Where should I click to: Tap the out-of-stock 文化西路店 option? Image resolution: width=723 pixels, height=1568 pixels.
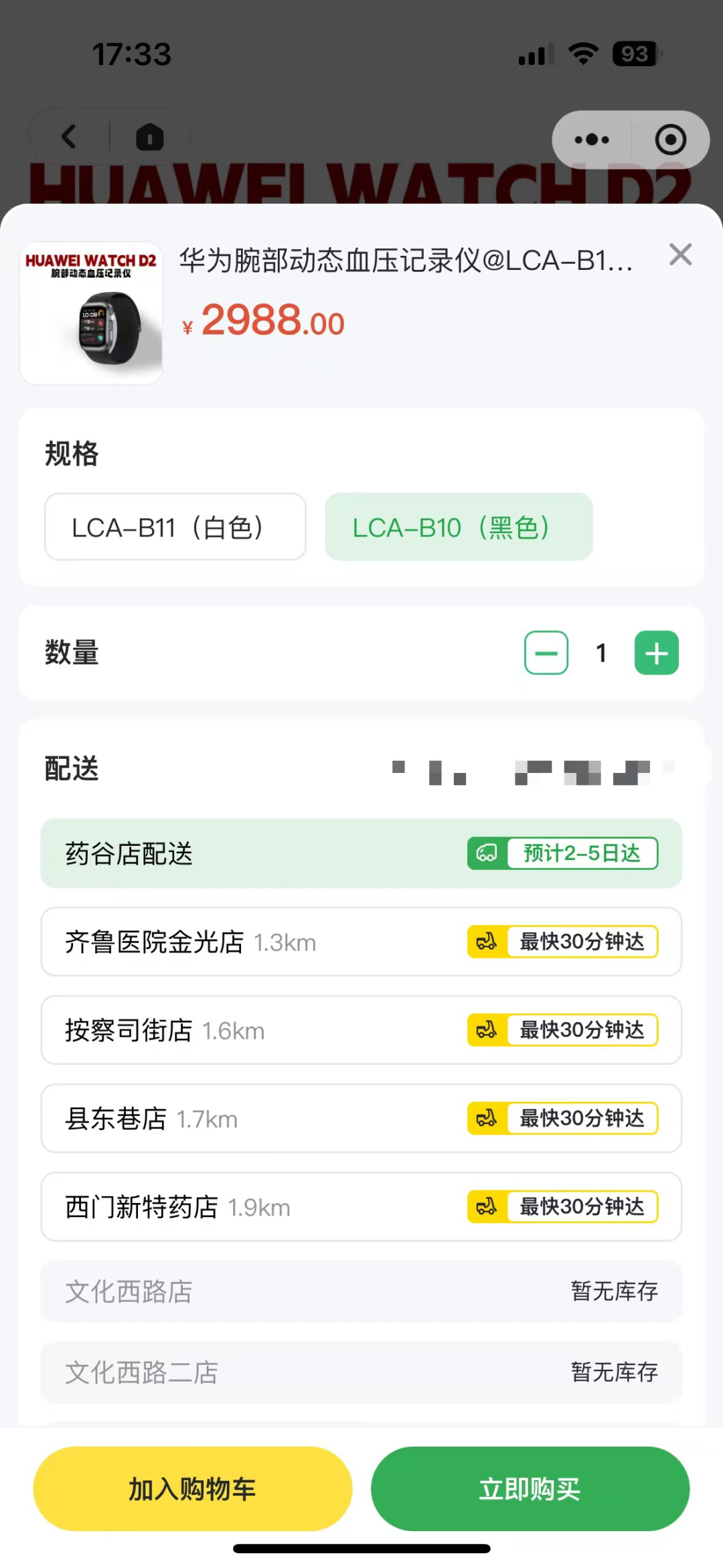(361, 1291)
